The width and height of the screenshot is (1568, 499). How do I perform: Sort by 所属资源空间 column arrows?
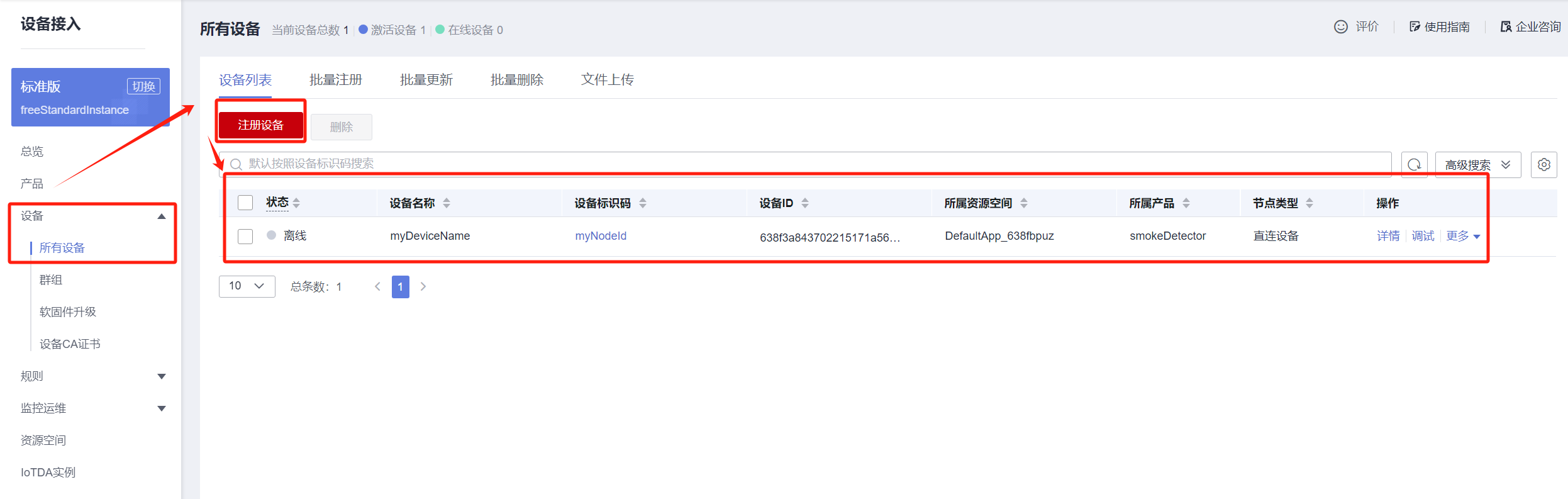[1024, 203]
